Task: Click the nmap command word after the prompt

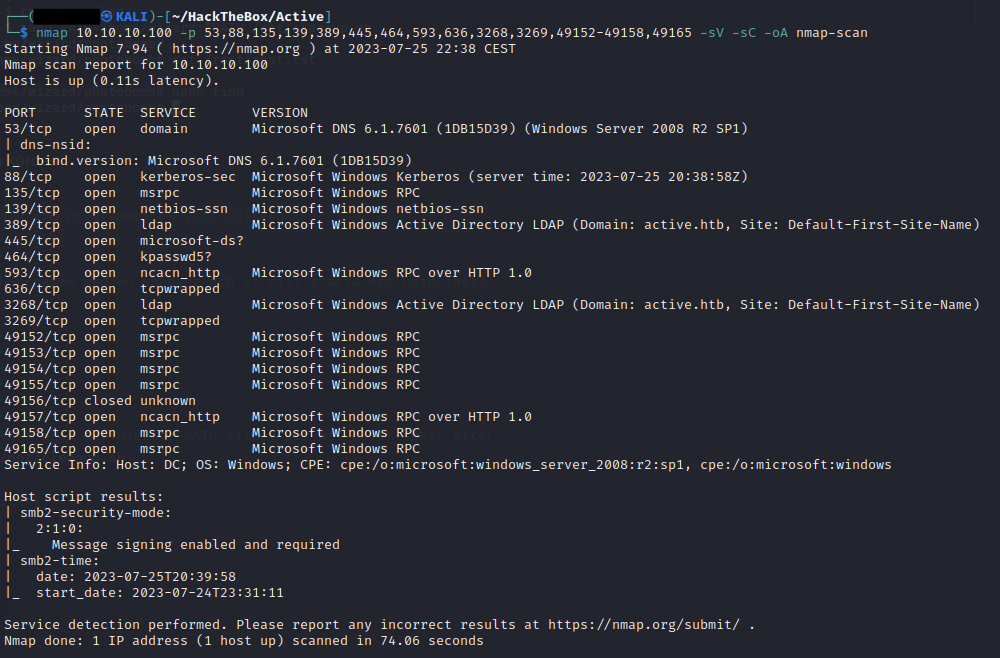Action: tap(52, 33)
